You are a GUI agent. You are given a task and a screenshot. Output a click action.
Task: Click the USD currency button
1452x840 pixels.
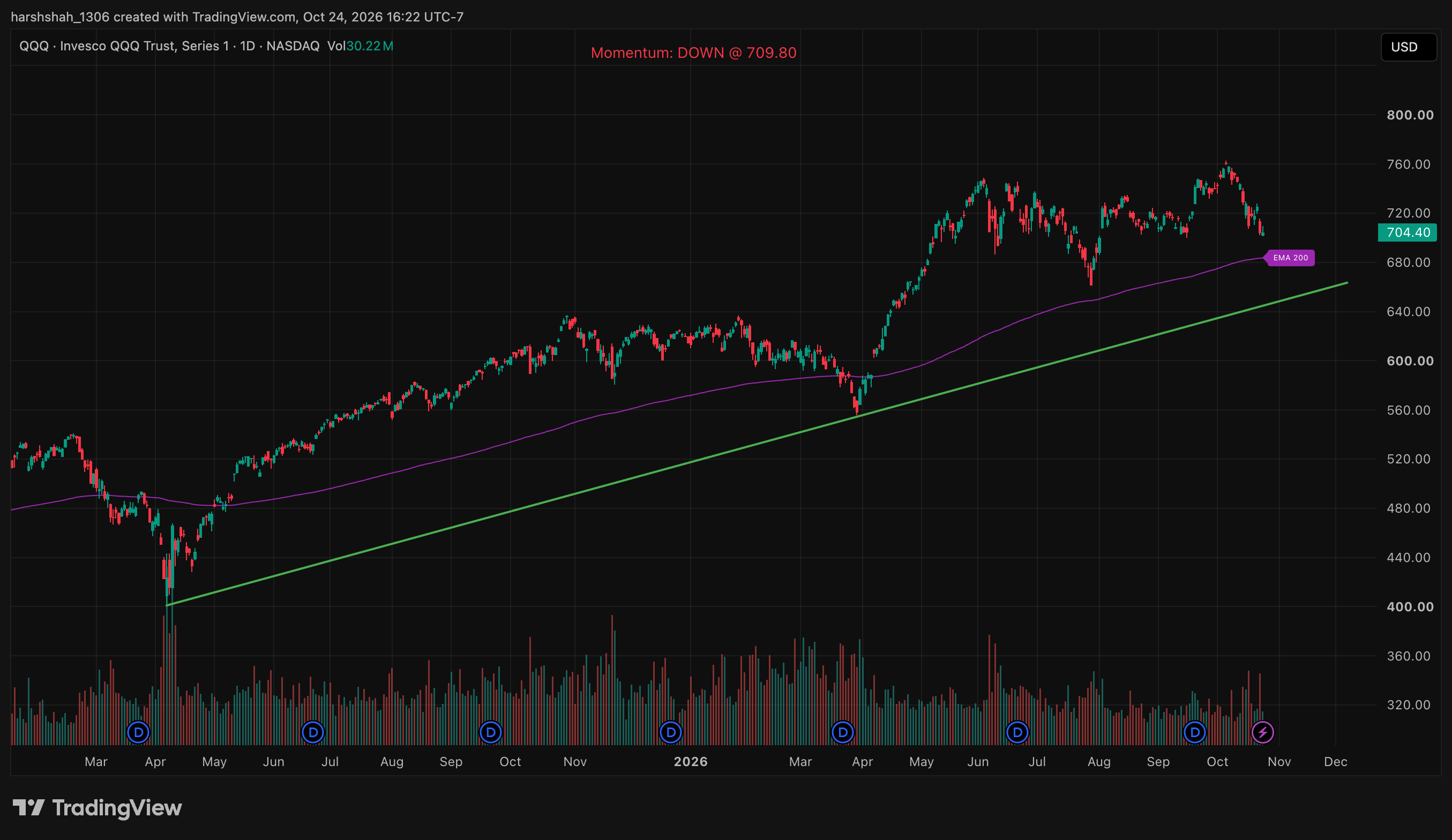(1408, 47)
